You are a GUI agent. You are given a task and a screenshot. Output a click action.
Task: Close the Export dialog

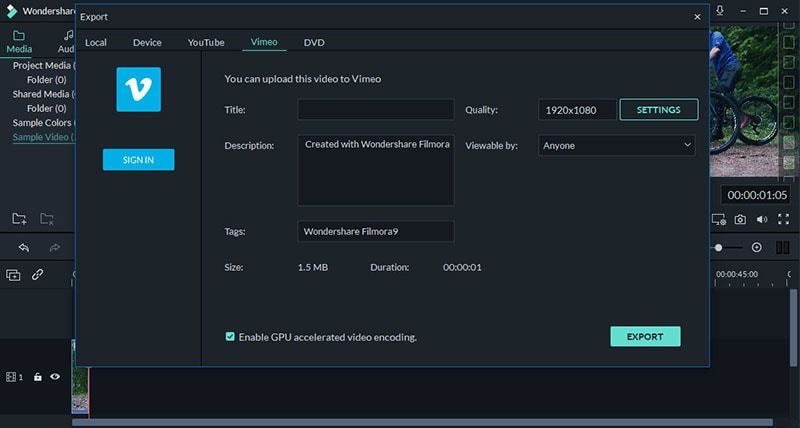697,17
